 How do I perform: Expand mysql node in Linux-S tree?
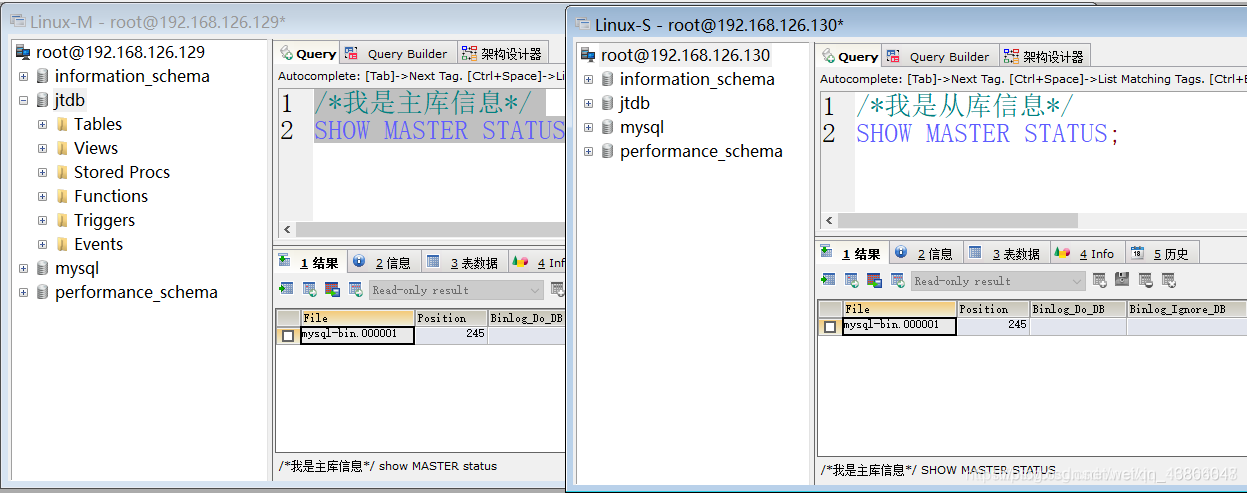pyautogui.click(x=588, y=127)
